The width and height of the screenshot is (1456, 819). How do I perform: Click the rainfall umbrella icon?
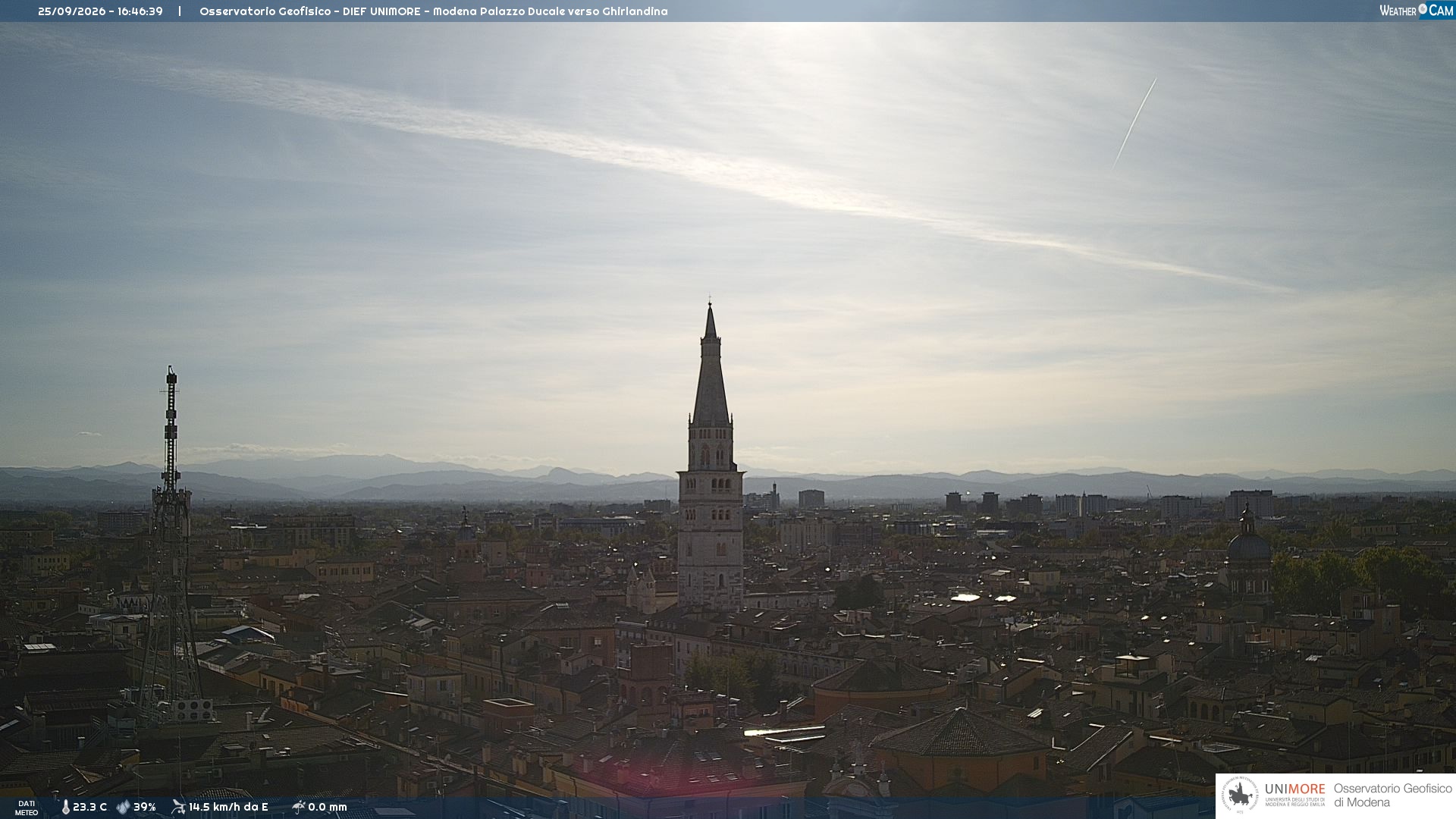pos(298,807)
